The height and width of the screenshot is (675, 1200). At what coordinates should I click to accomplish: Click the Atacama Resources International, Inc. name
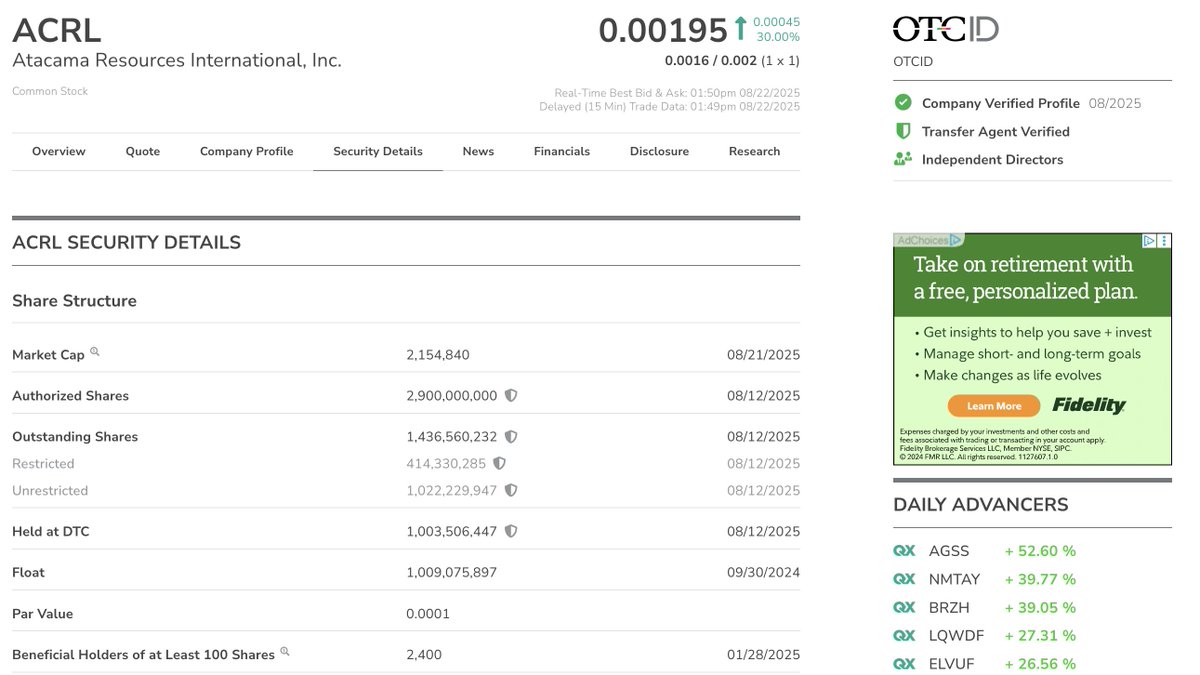coord(177,60)
